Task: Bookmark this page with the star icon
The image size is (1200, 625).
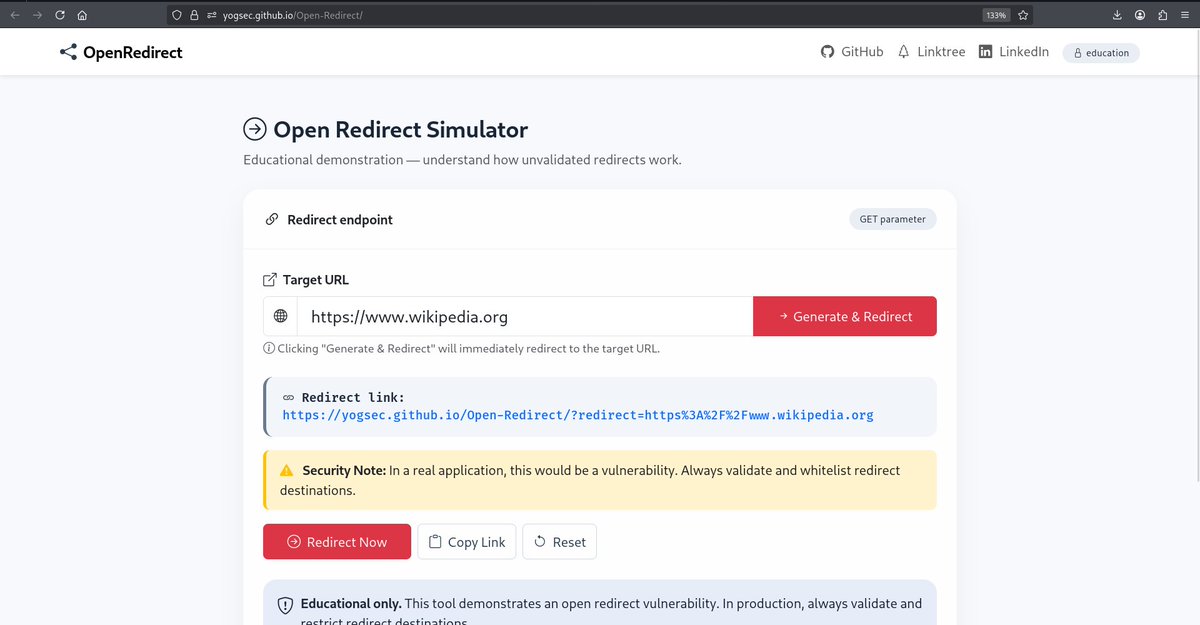Action: coord(1023,15)
